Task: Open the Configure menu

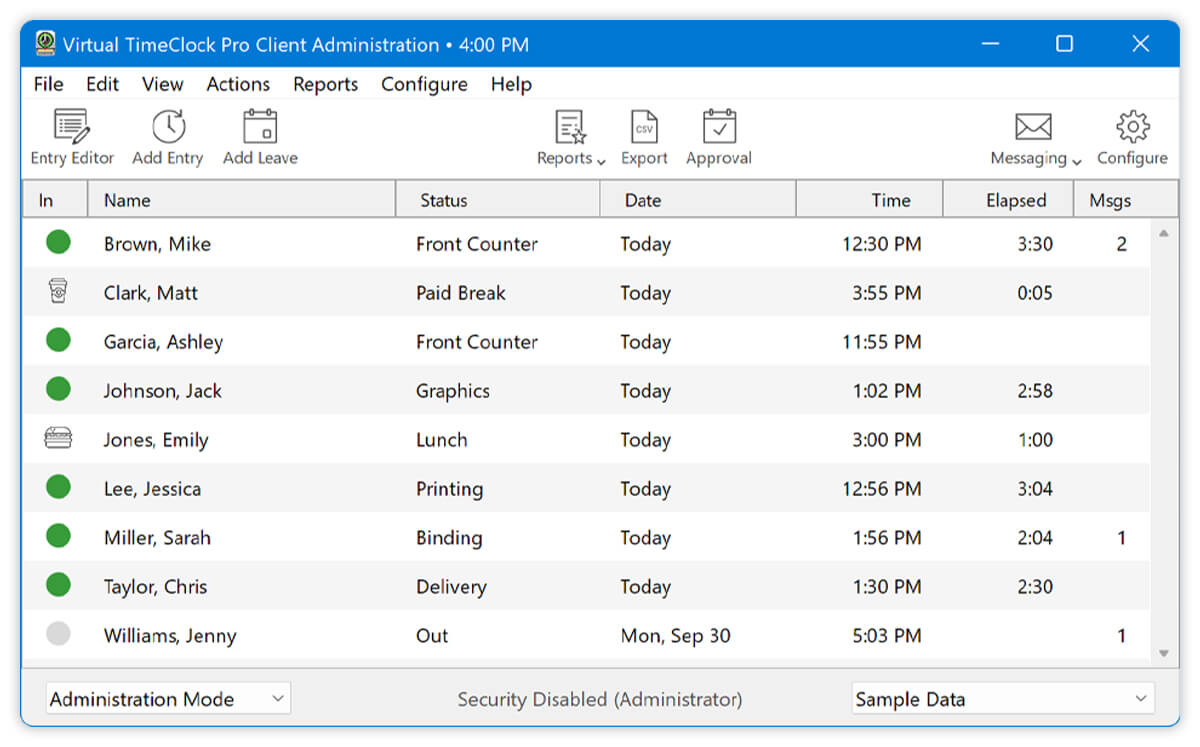Action: click(424, 84)
